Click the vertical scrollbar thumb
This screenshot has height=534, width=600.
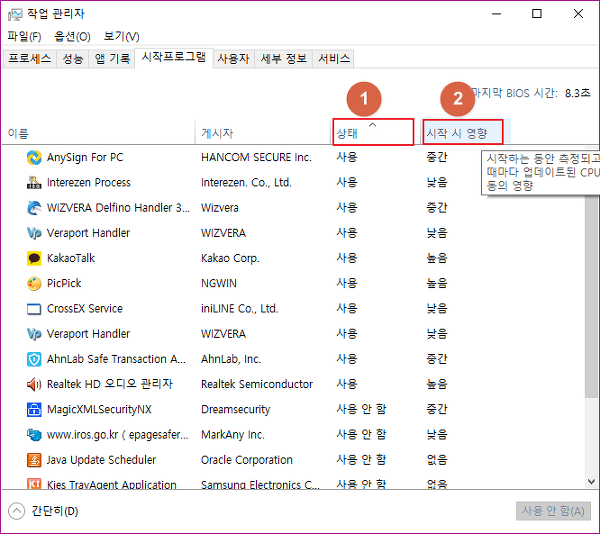coord(592,298)
